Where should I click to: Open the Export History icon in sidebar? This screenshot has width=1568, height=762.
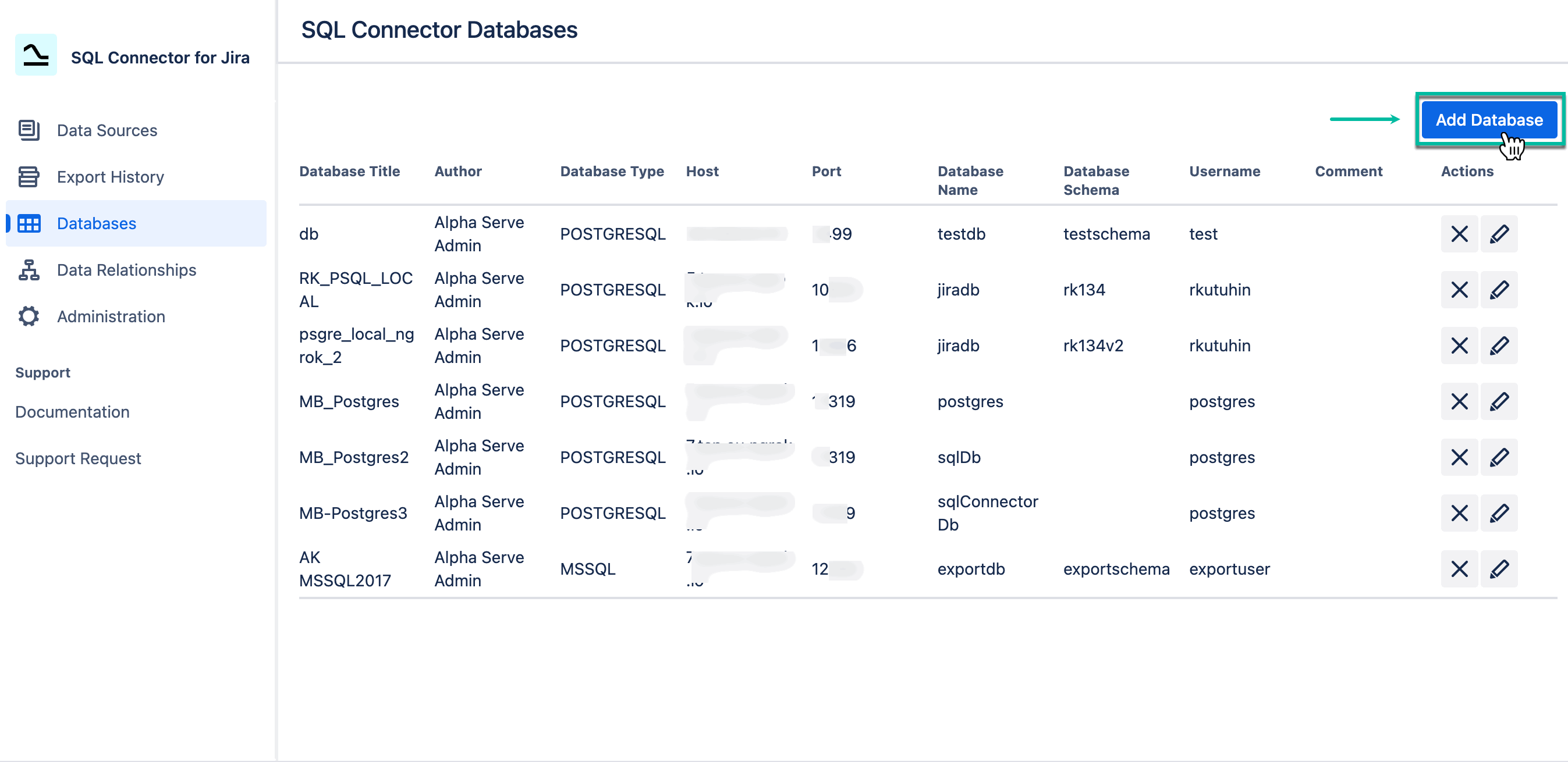click(x=28, y=176)
